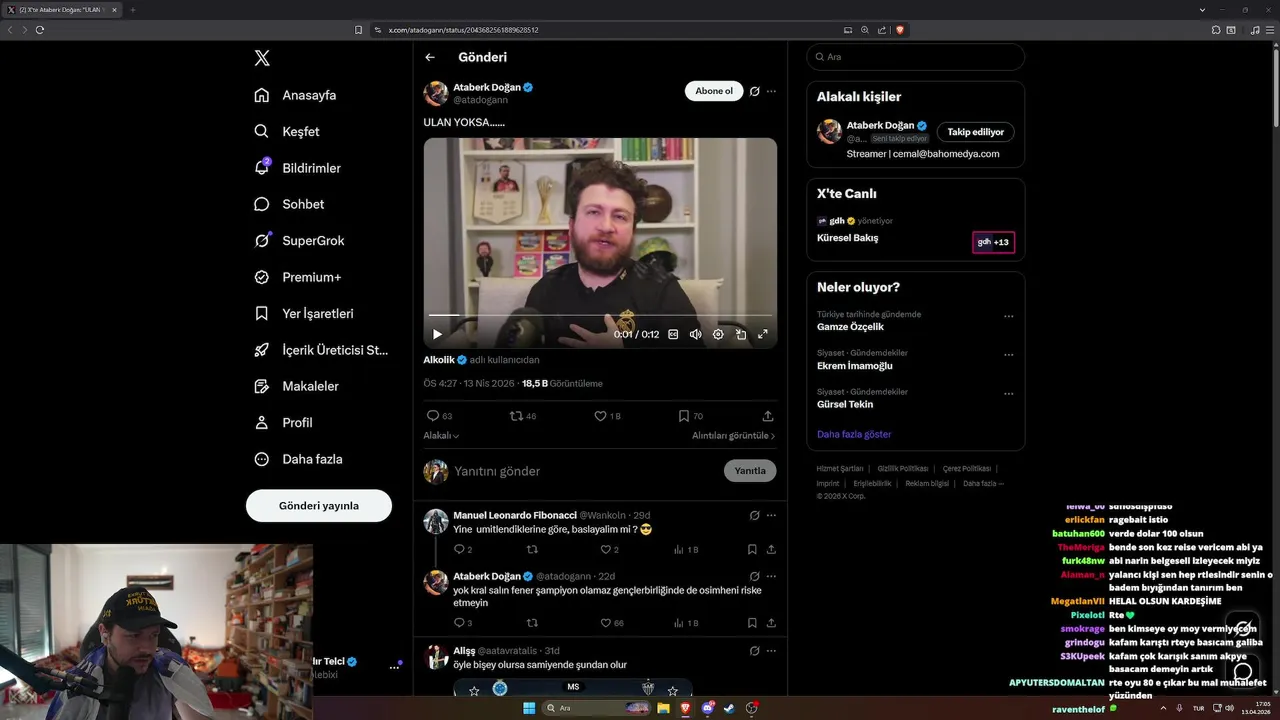
Task: Play the video
Action: point(437,334)
